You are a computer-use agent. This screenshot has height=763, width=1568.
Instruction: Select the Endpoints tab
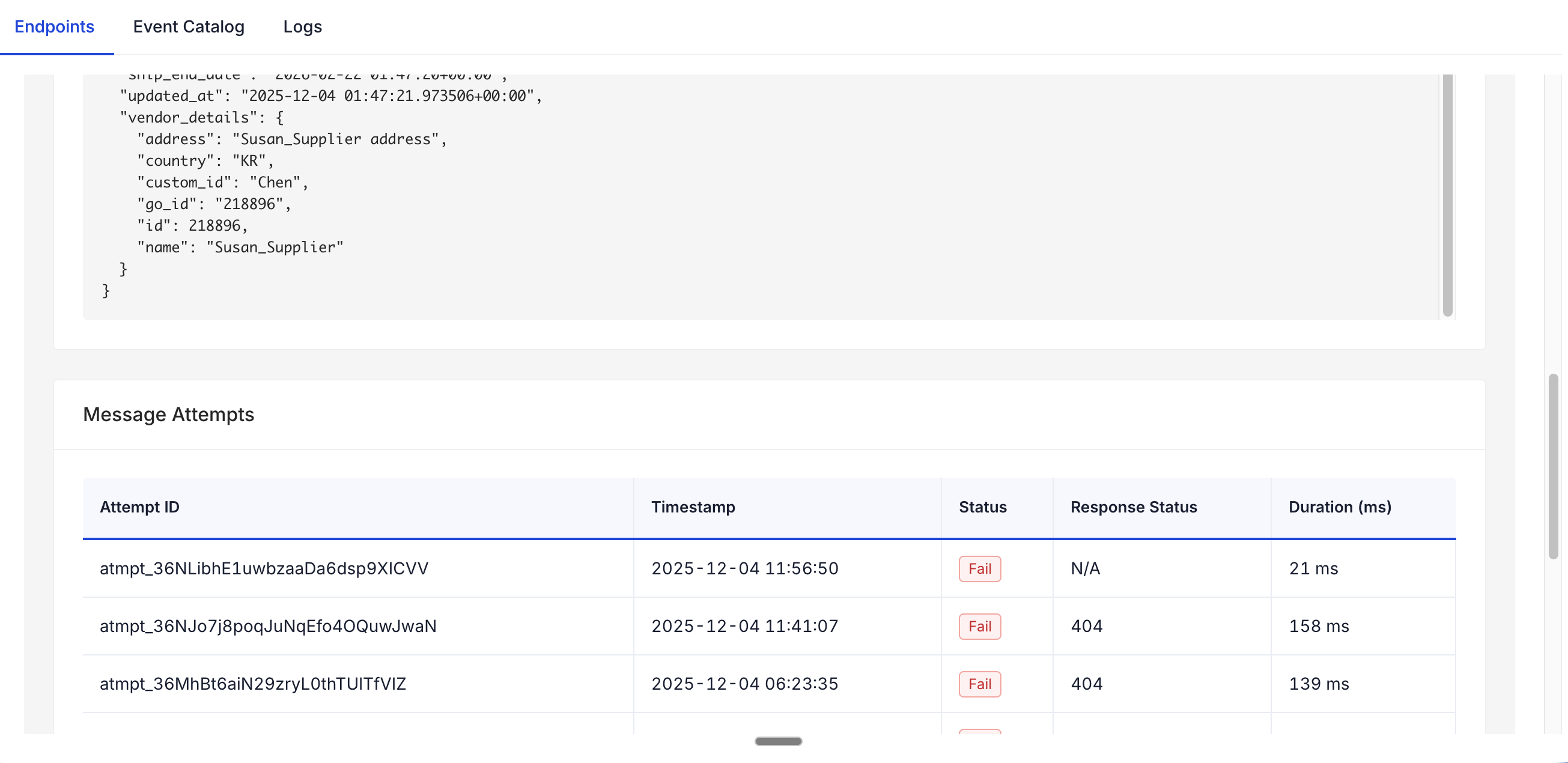(54, 27)
